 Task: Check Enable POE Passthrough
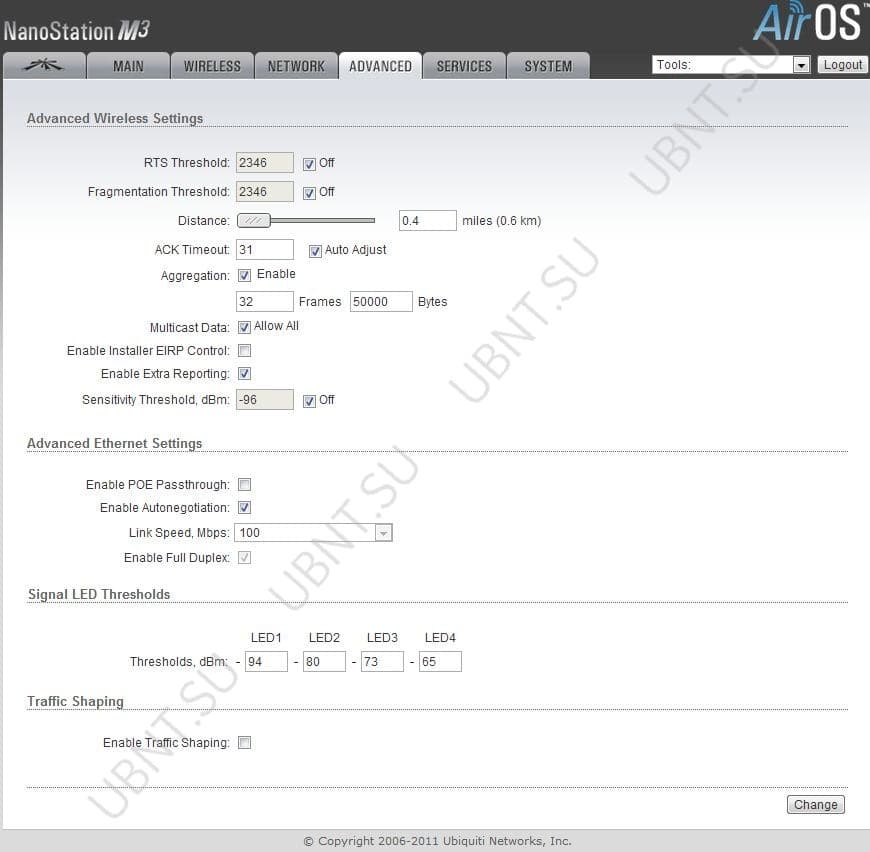click(x=244, y=485)
